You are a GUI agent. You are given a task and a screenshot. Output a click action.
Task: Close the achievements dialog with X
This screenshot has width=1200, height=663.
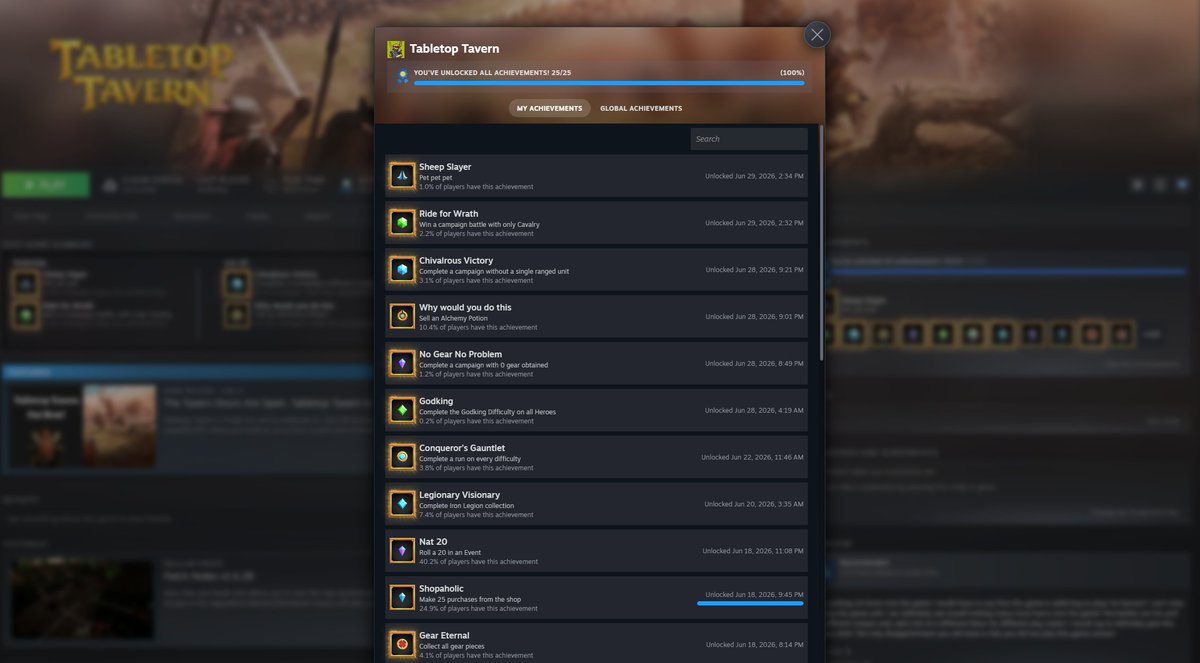[x=817, y=35]
